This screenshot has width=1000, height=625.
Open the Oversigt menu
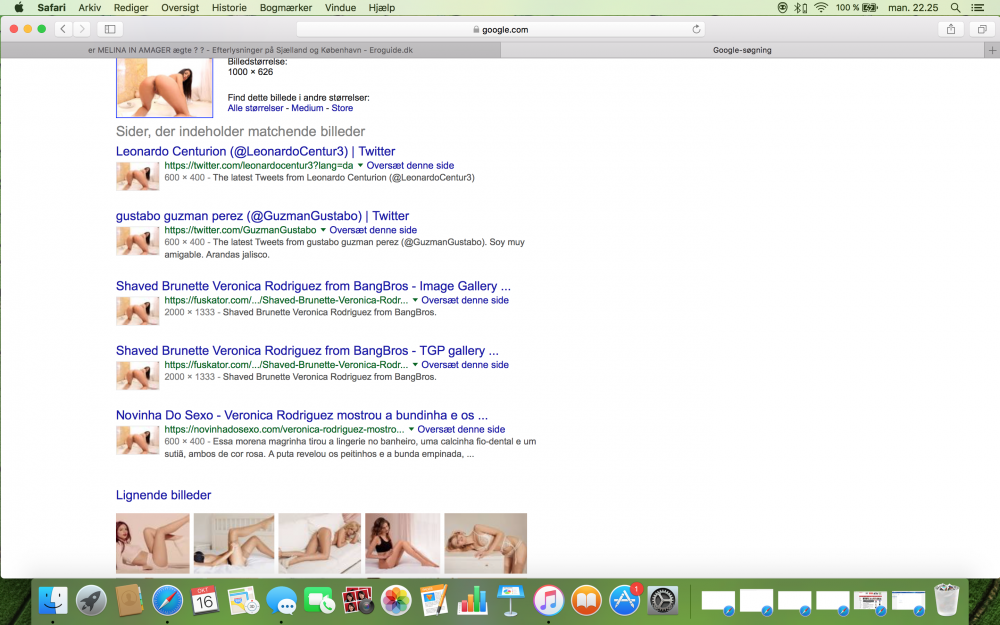pos(180,8)
